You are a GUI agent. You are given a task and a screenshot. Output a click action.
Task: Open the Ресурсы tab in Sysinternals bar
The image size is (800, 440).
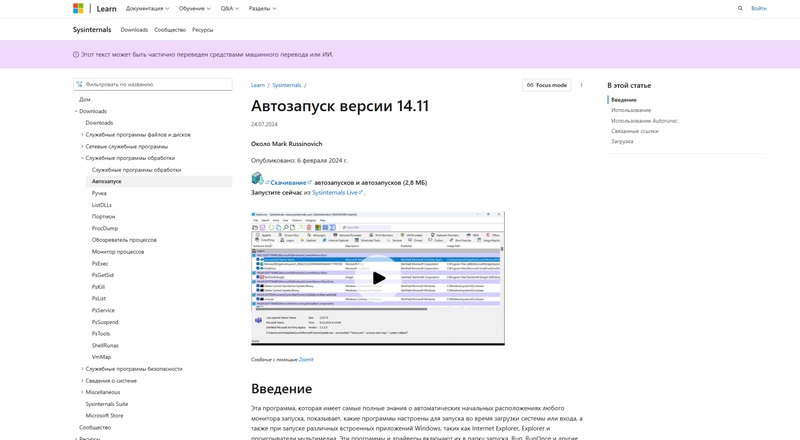click(203, 30)
